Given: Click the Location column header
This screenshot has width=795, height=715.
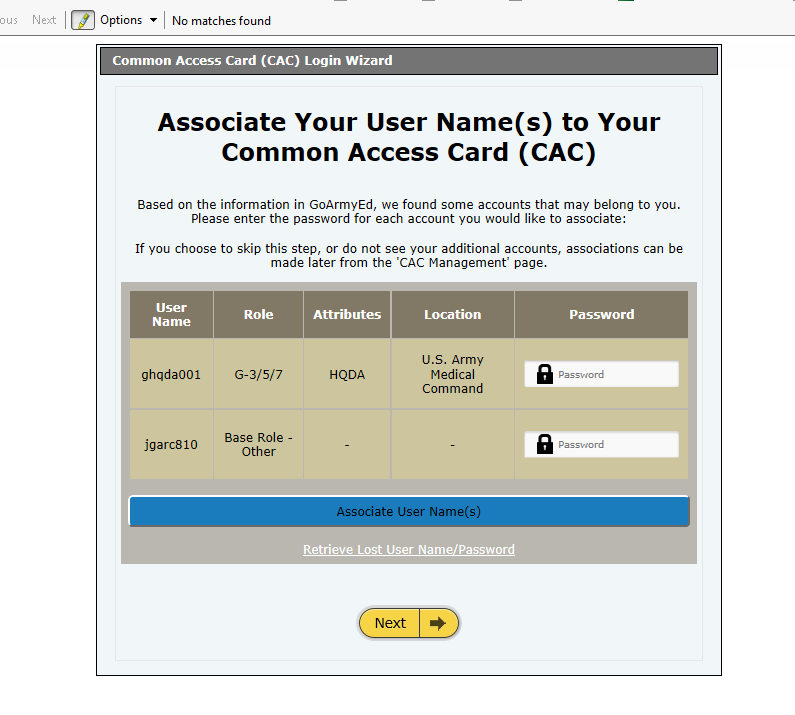Looking at the screenshot, I should click(453, 314).
